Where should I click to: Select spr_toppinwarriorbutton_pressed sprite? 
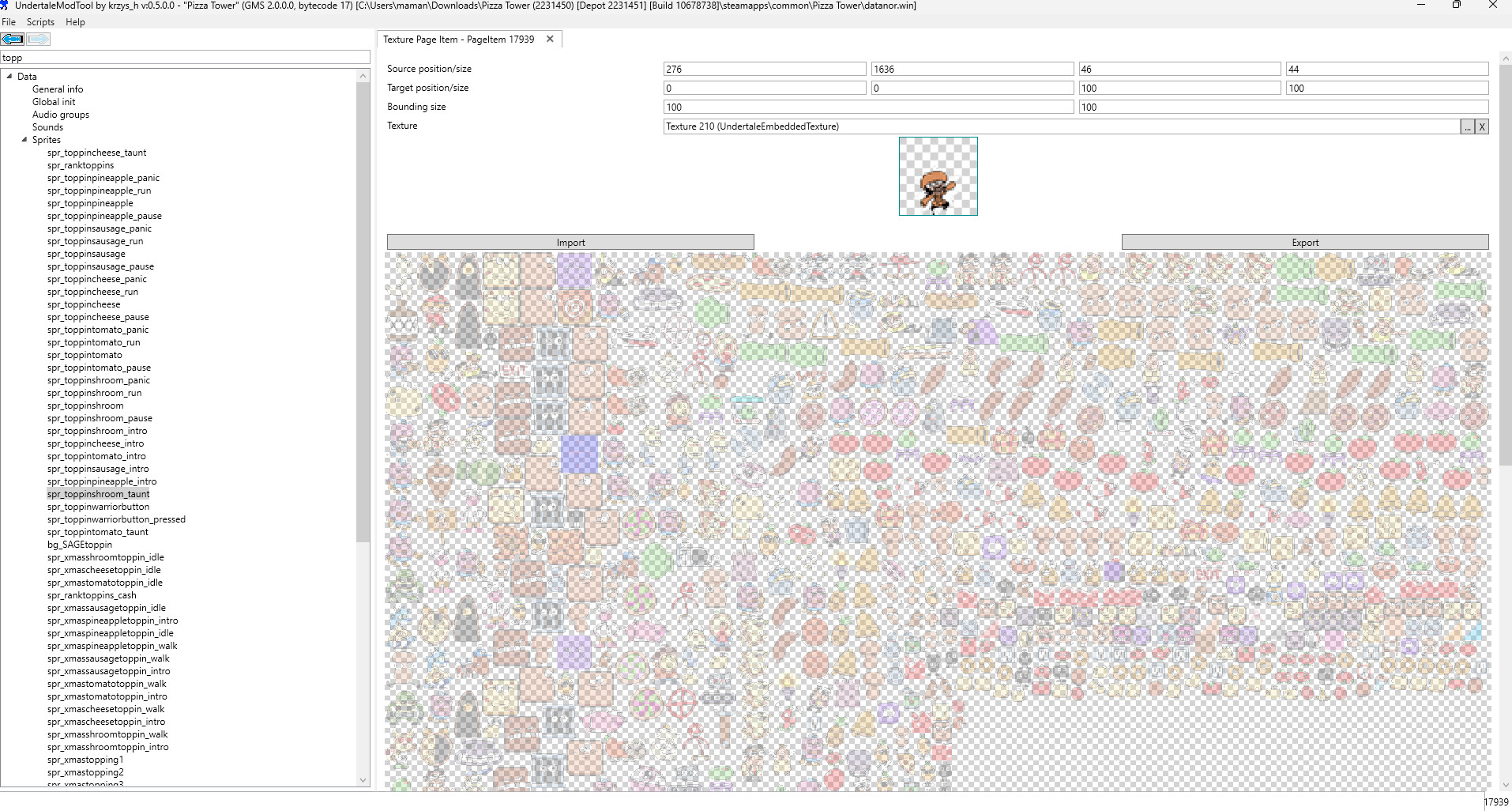point(116,519)
